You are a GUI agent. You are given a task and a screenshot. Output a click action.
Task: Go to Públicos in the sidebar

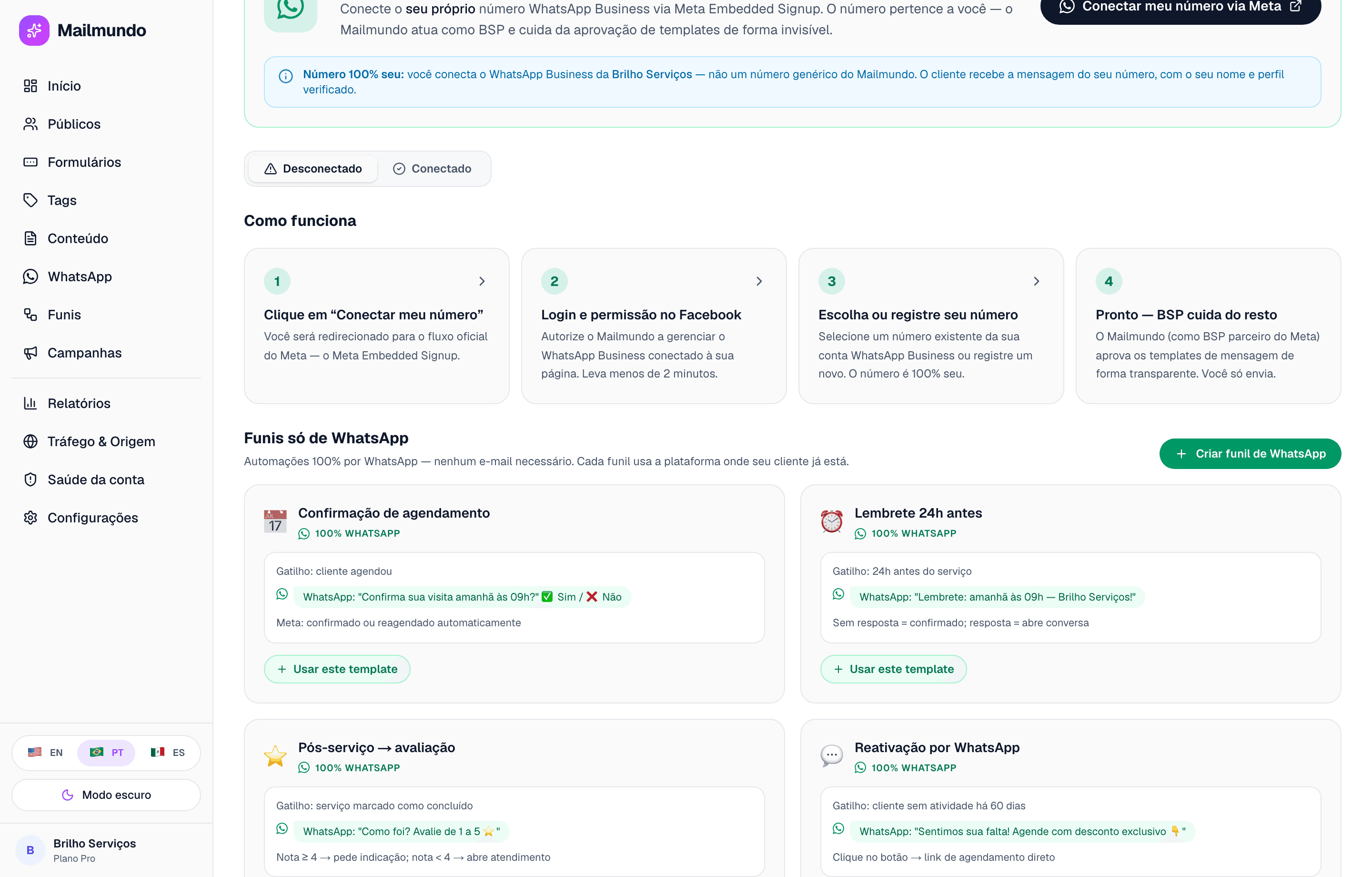coord(106,124)
